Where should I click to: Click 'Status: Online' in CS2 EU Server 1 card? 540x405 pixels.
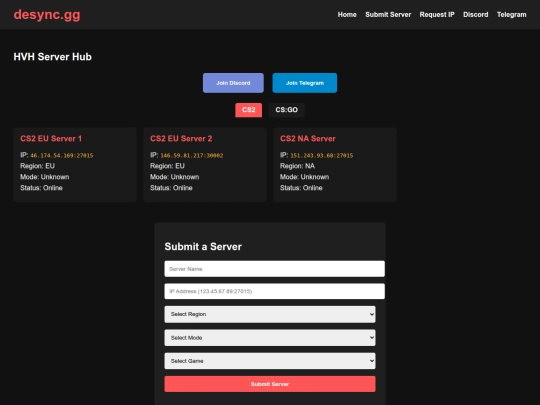click(41, 188)
